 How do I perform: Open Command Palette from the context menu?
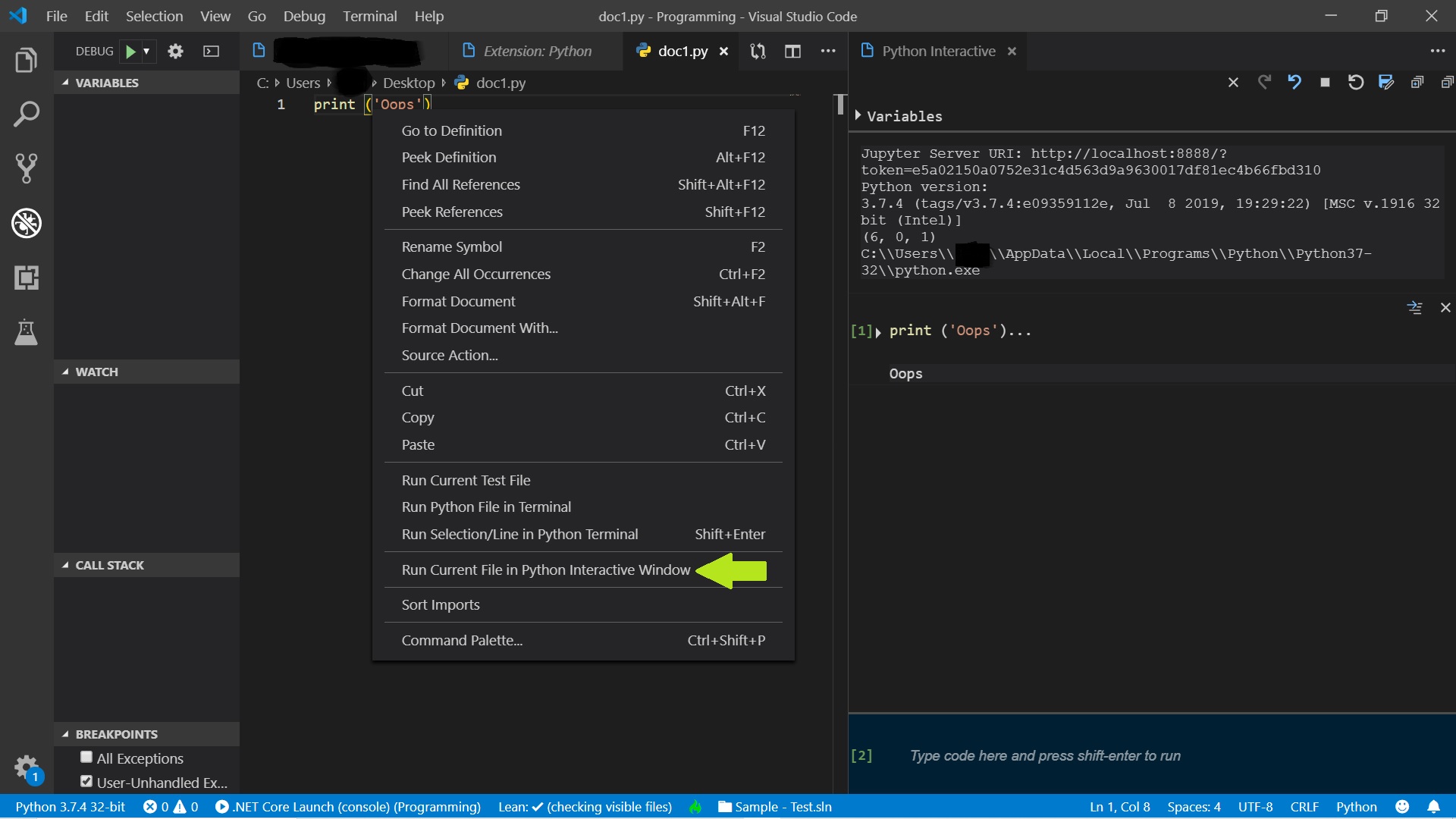point(583,640)
